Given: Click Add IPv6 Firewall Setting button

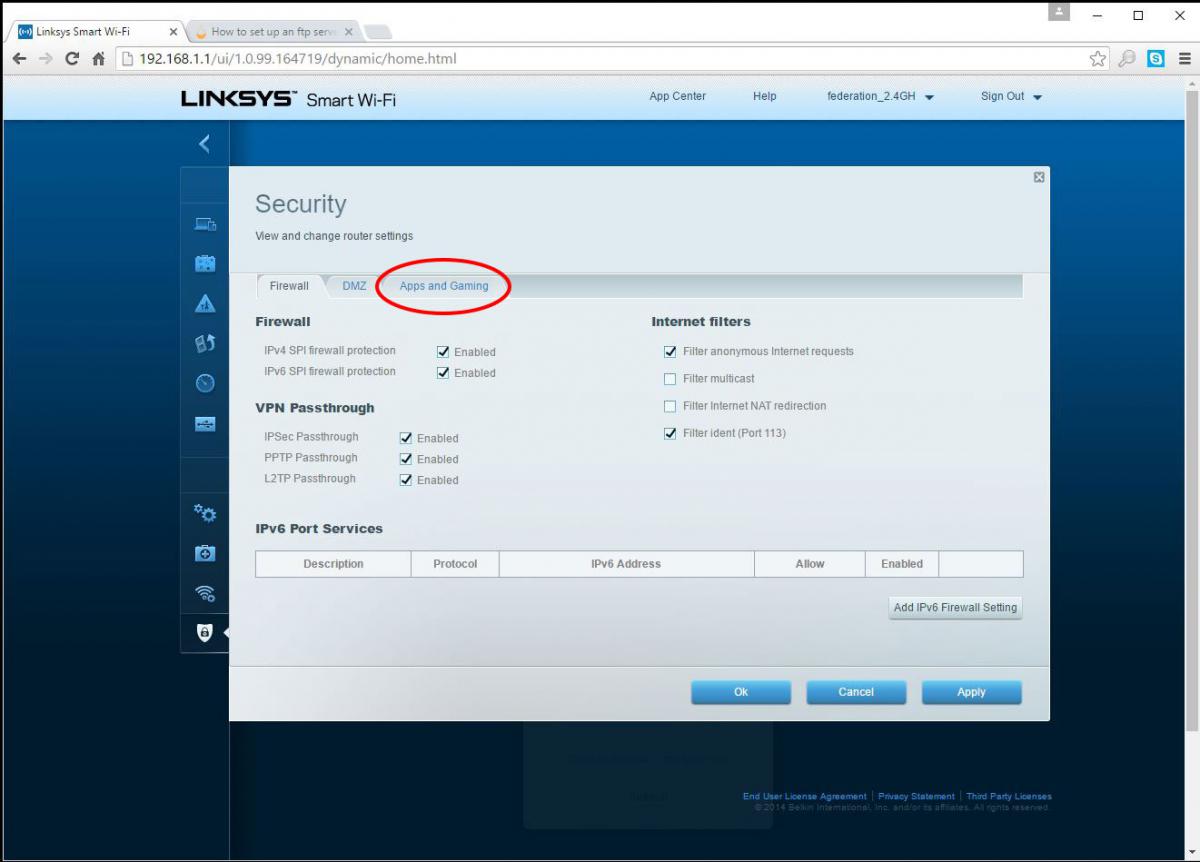Looking at the screenshot, I should [x=955, y=607].
